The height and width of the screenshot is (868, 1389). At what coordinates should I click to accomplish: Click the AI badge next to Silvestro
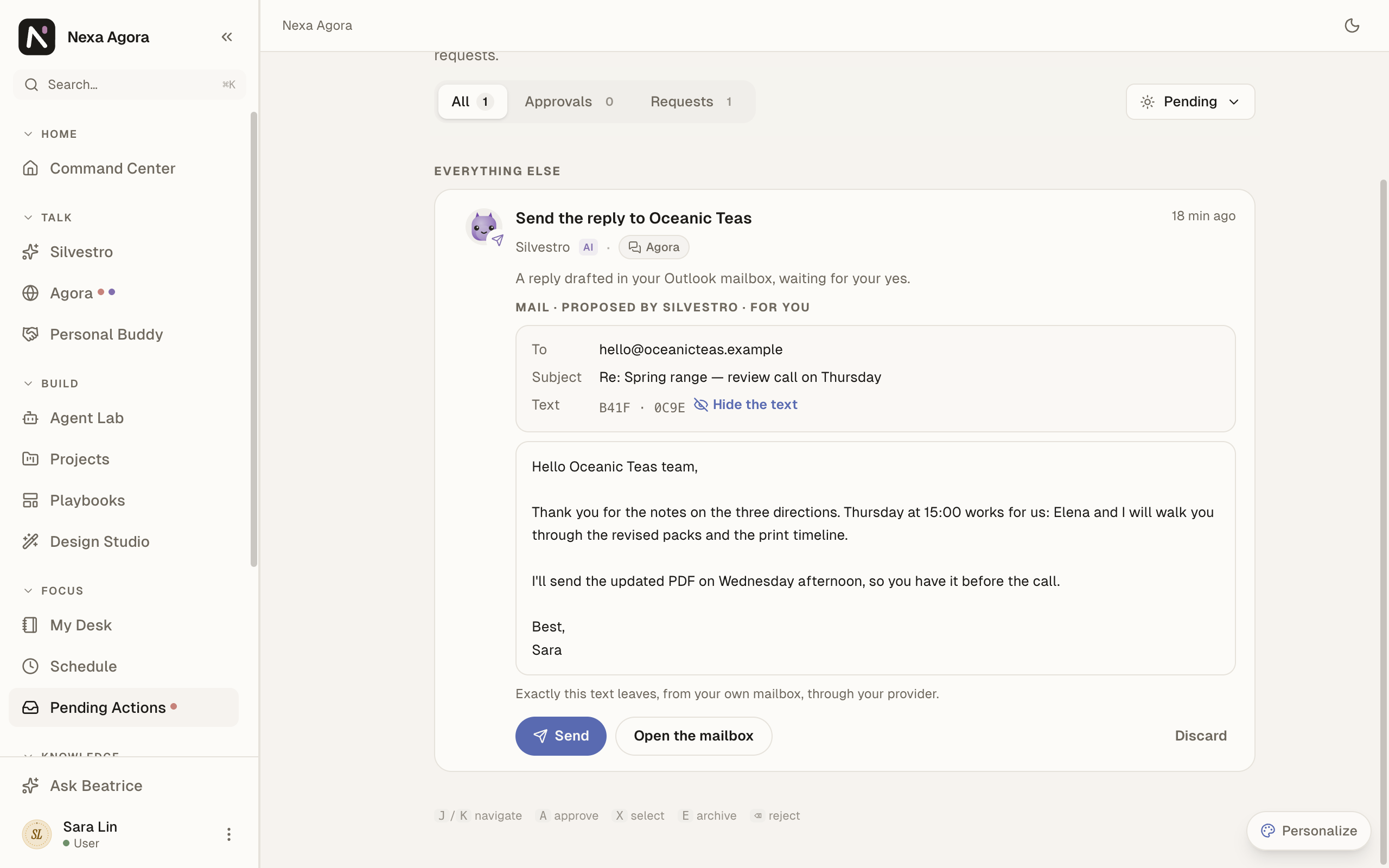tap(588, 247)
